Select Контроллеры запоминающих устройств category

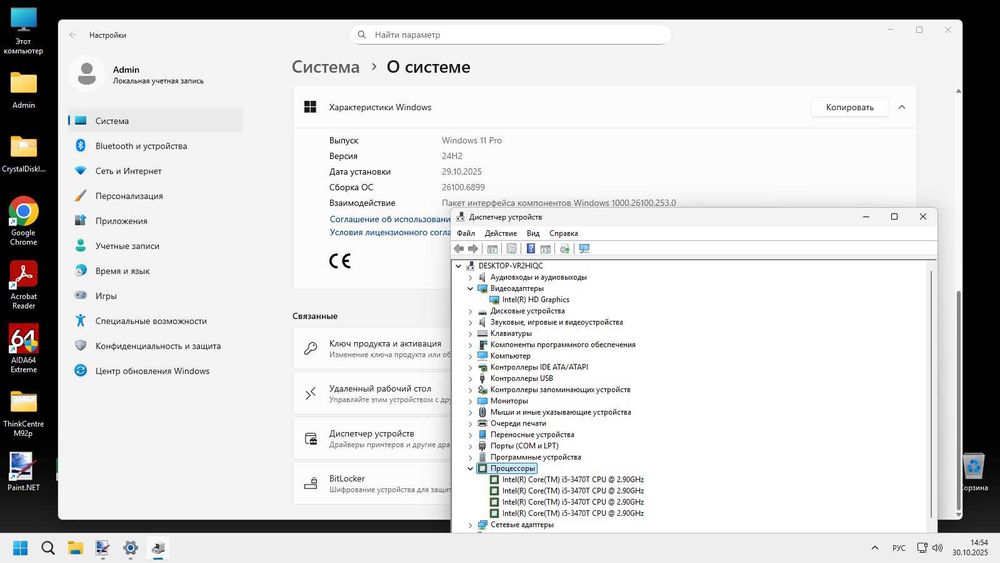tap(560, 390)
